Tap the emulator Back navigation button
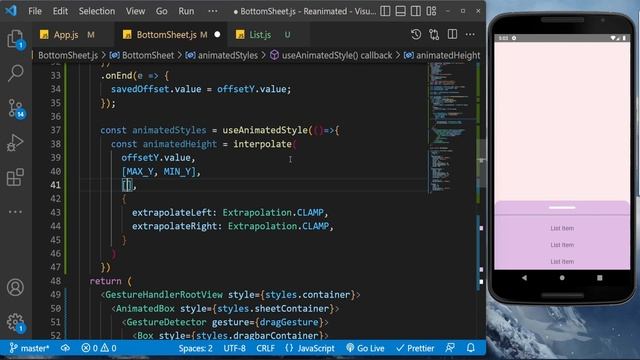 point(524,278)
